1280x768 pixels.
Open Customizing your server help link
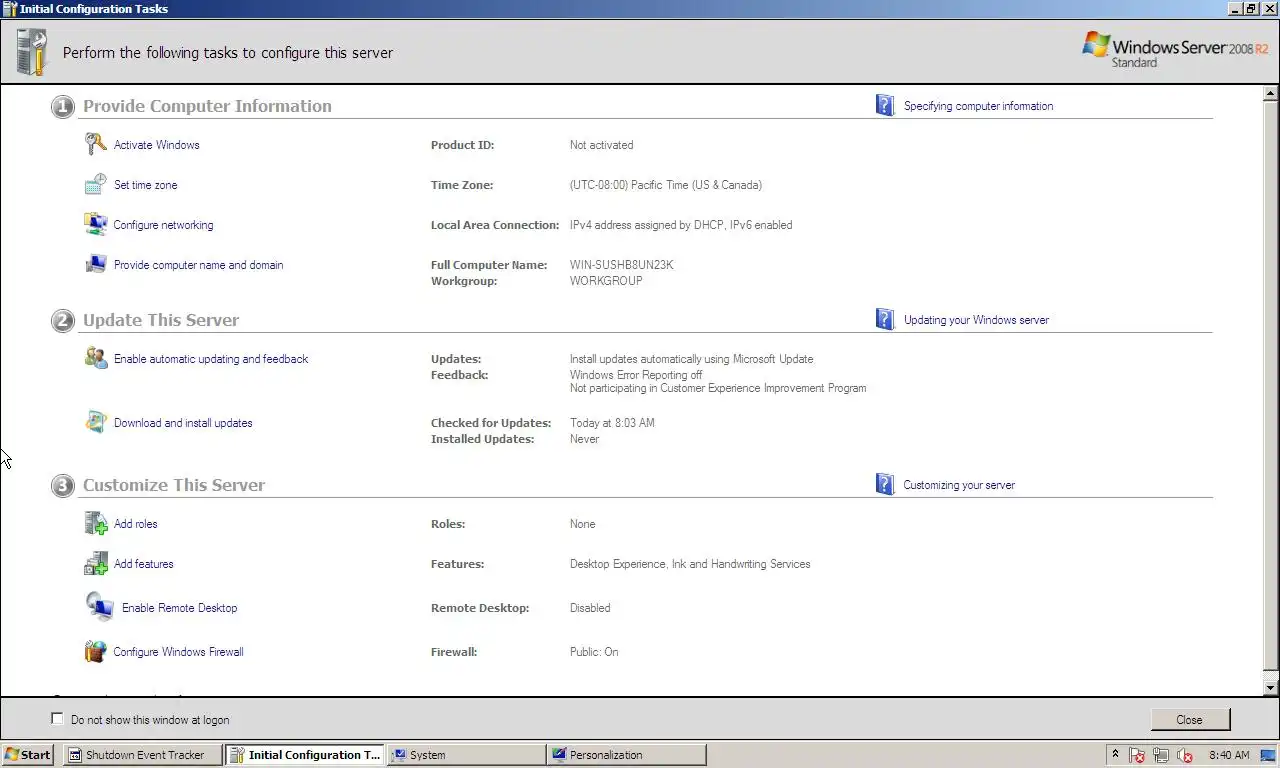(x=959, y=485)
